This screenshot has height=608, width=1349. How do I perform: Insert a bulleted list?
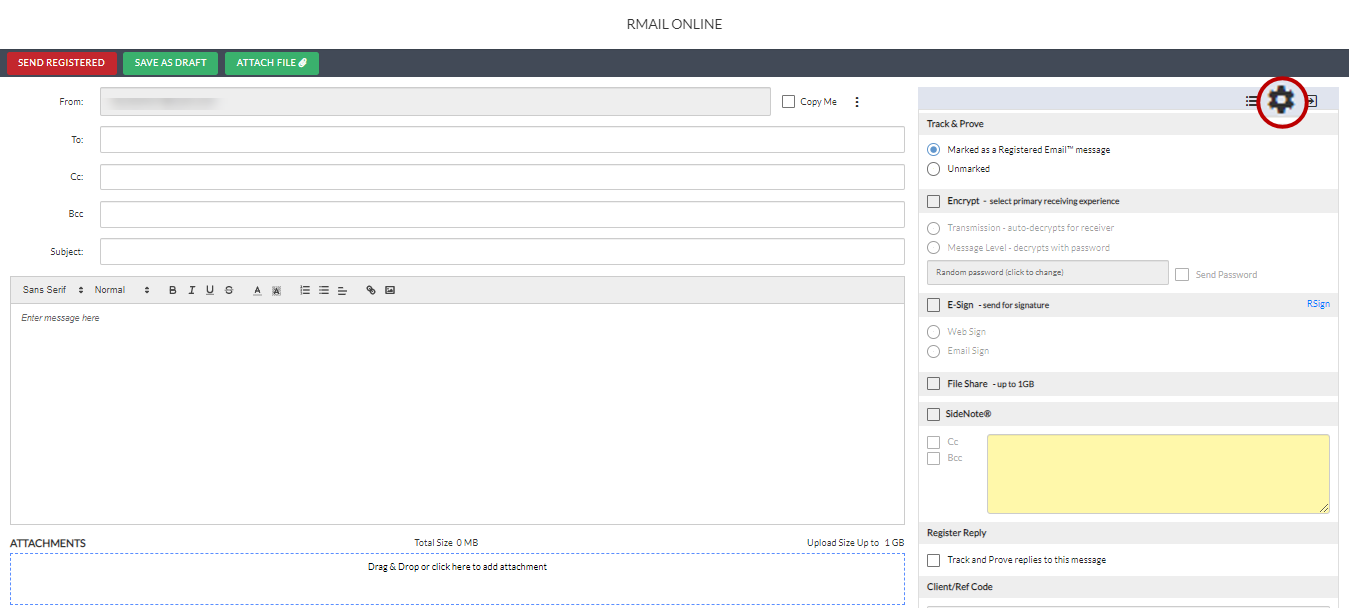tap(324, 290)
